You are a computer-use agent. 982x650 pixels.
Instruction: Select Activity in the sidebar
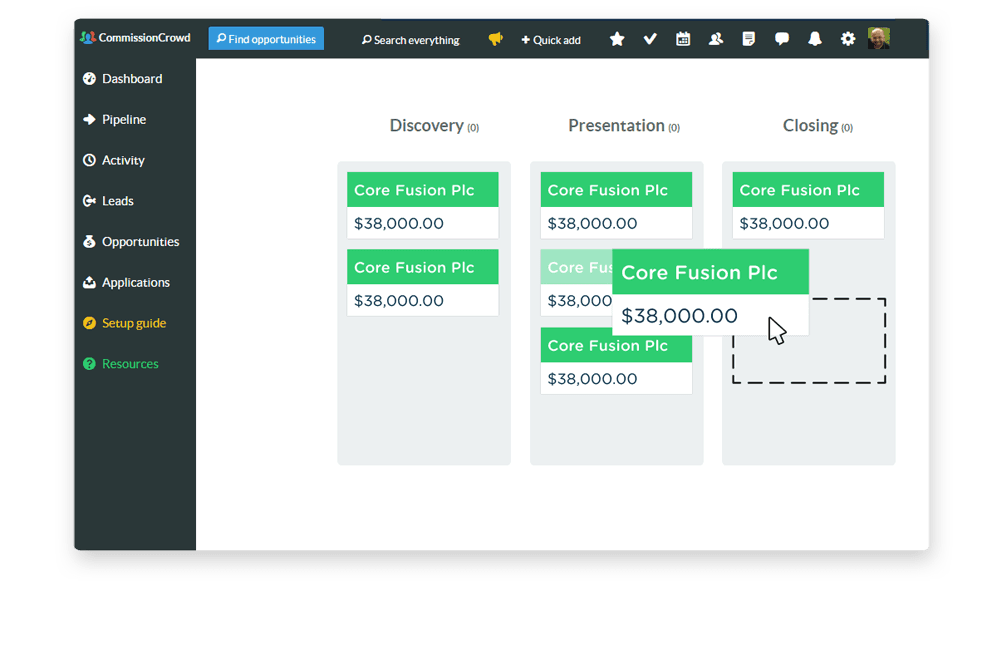coord(123,160)
